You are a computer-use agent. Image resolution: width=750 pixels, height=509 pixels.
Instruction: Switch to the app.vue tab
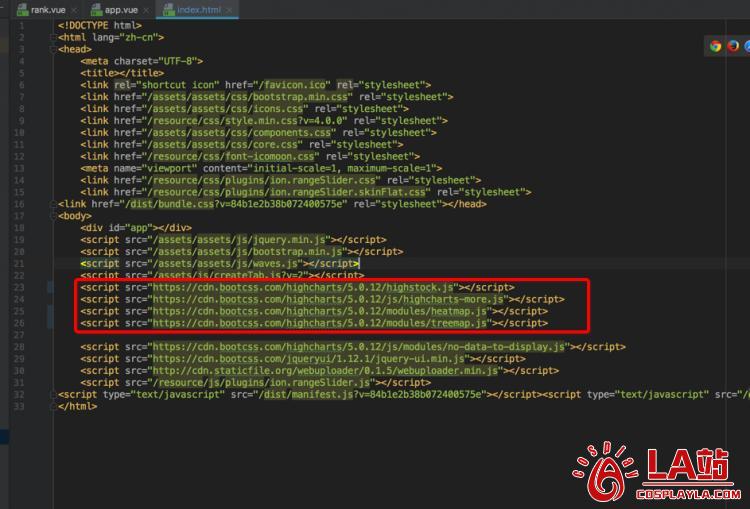[120, 10]
